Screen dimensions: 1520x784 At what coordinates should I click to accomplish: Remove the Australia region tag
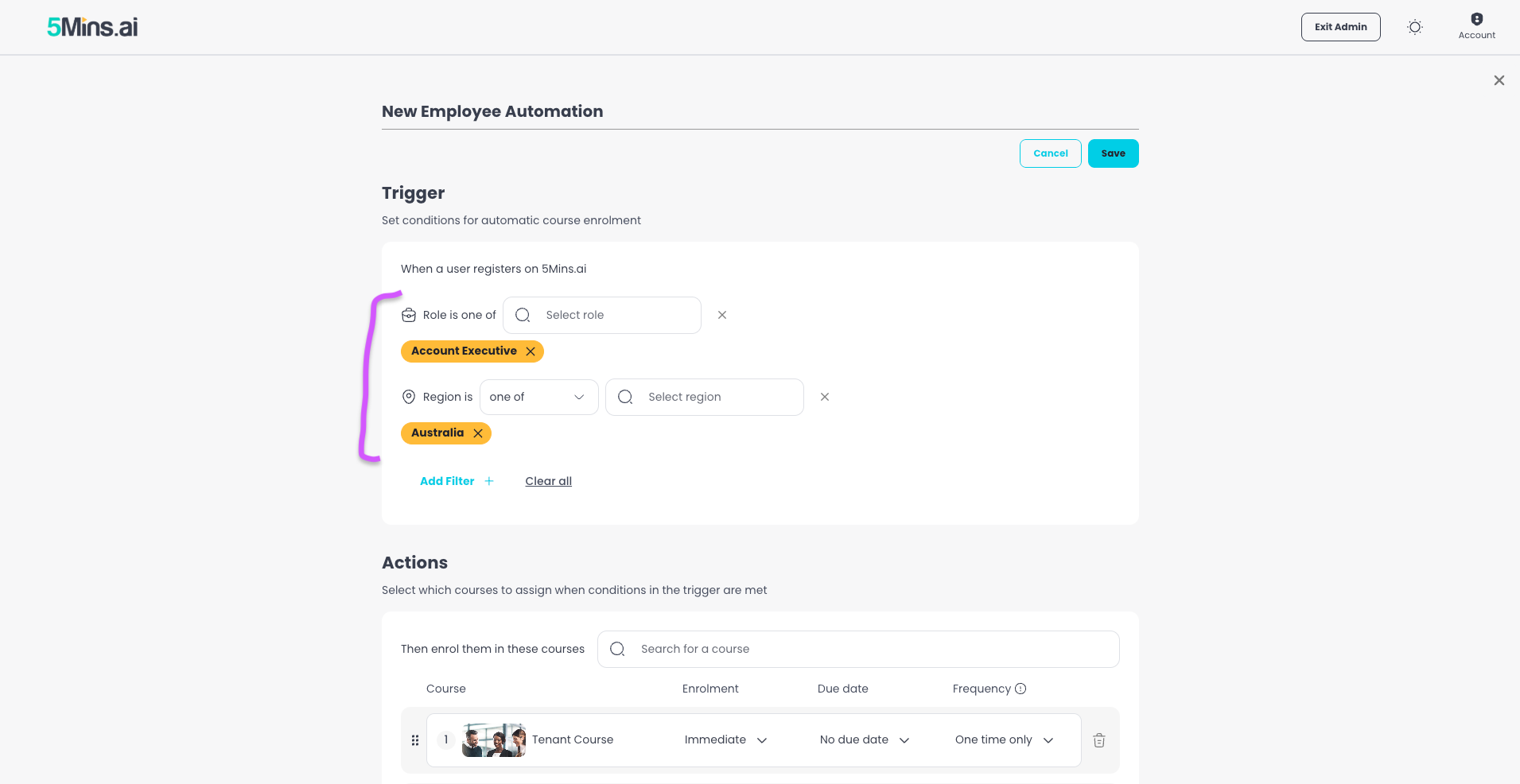(478, 433)
